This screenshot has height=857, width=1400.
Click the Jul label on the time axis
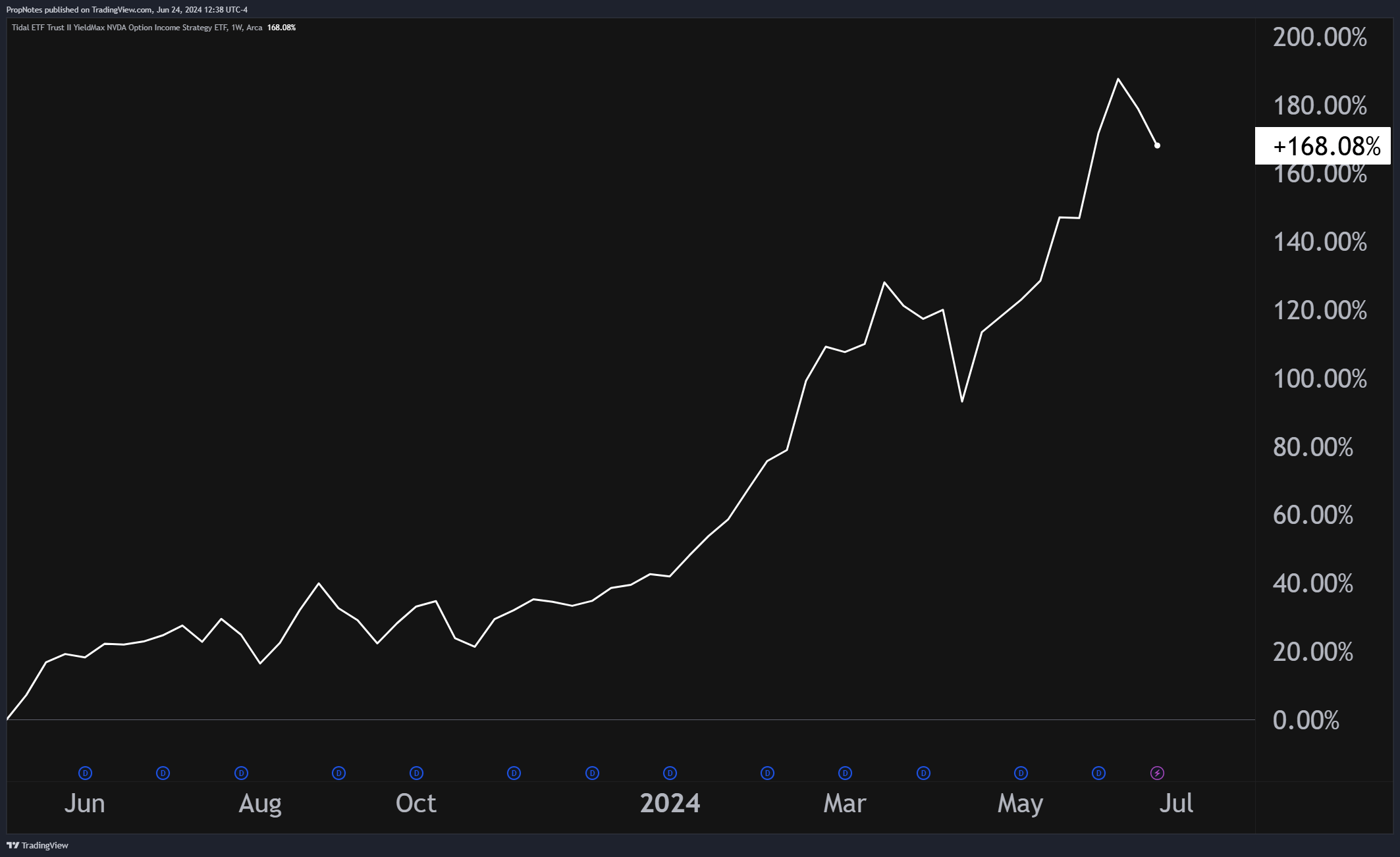[1178, 804]
